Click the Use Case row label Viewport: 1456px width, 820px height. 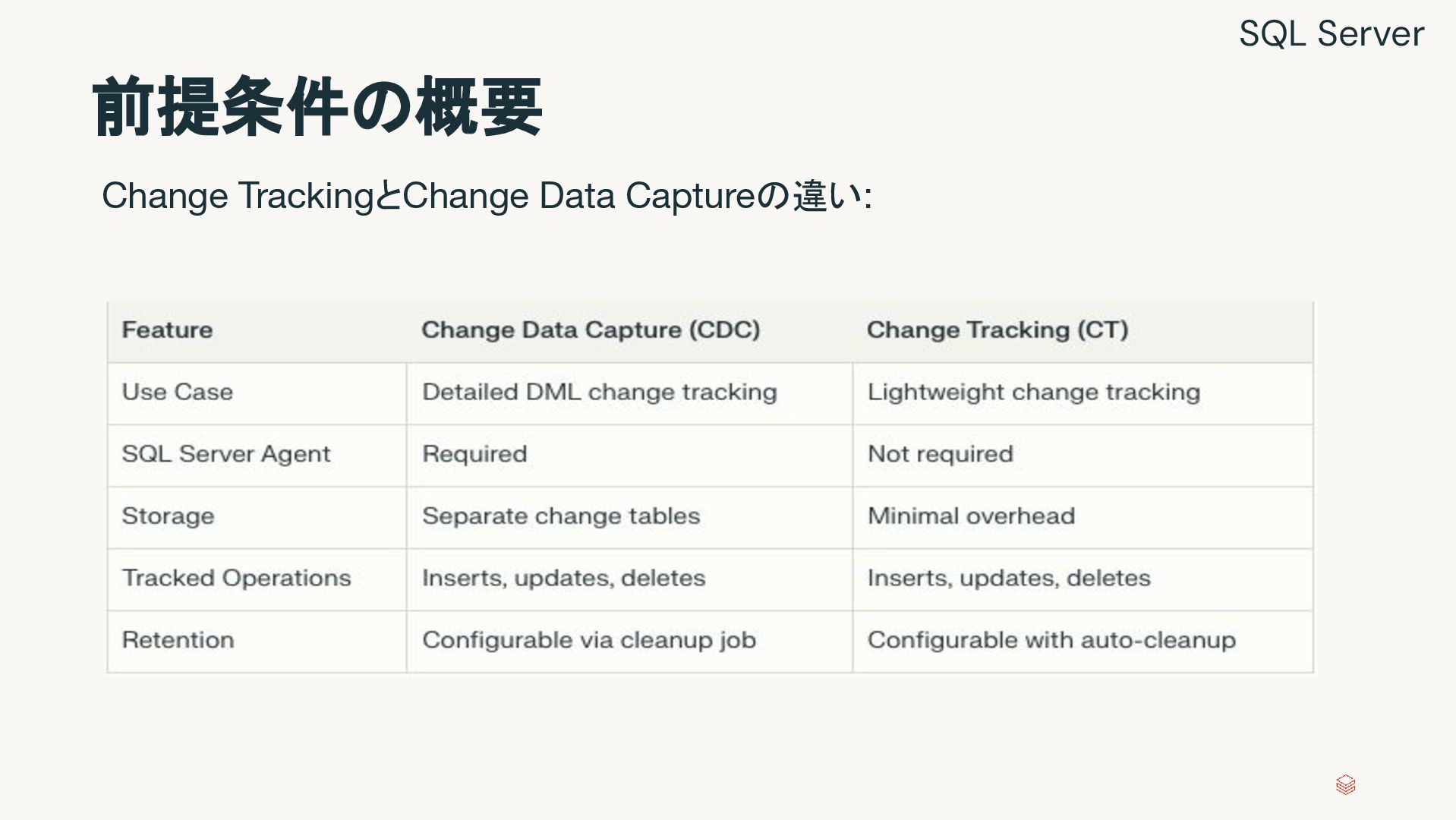point(178,393)
